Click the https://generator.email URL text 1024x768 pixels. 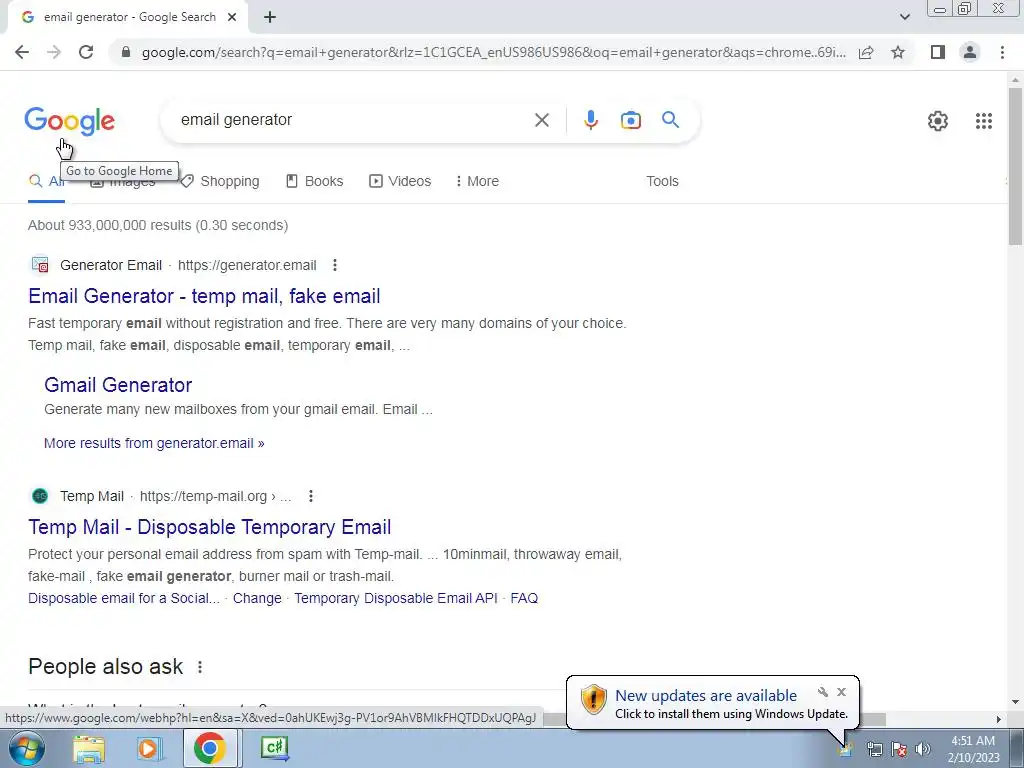247,265
